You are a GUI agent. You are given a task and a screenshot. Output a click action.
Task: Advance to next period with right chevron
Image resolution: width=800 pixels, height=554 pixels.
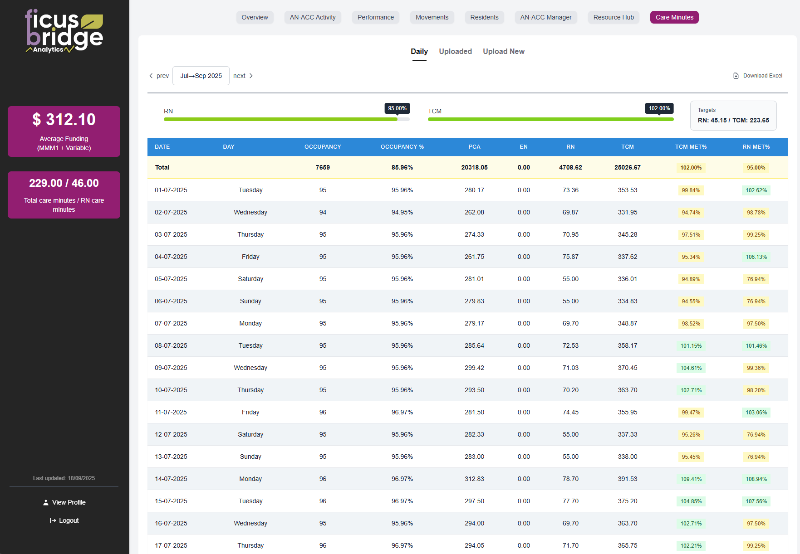coord(251,76)
